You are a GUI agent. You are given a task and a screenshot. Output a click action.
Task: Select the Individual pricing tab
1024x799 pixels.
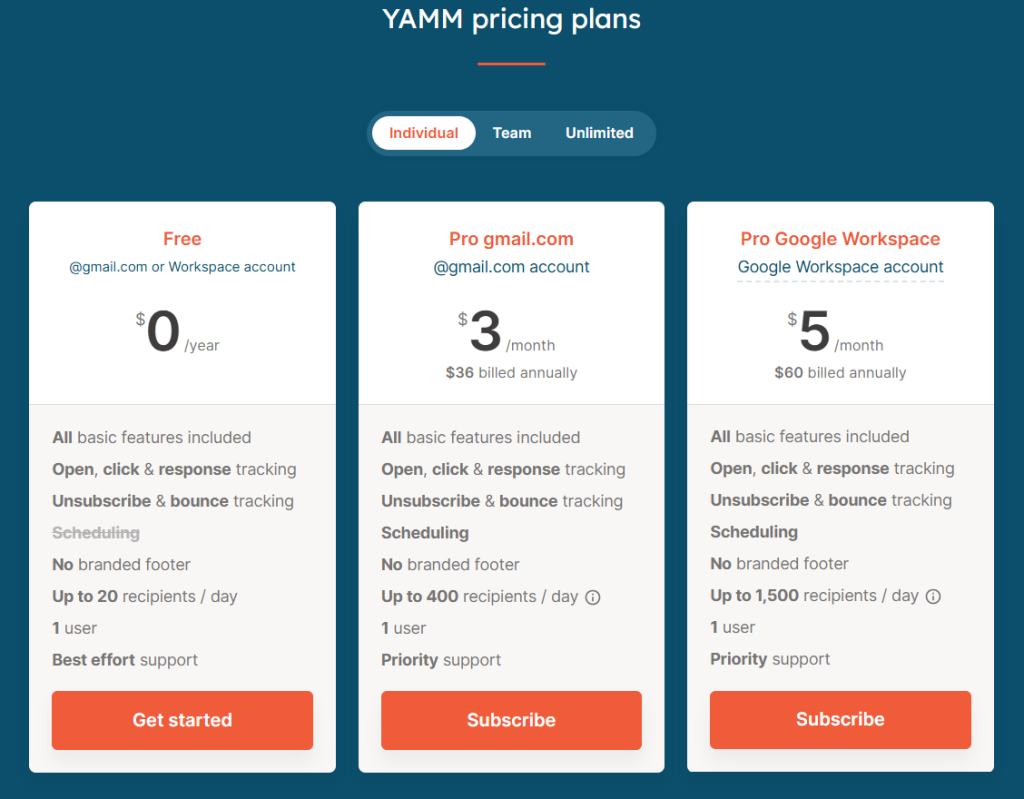423,132
